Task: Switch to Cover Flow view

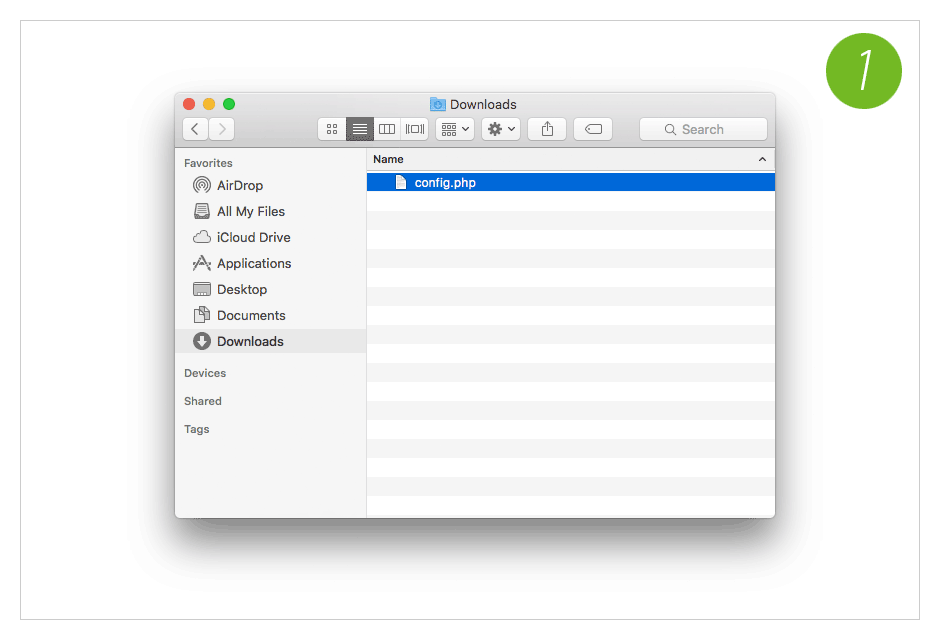Action: (x=415, y=129)
